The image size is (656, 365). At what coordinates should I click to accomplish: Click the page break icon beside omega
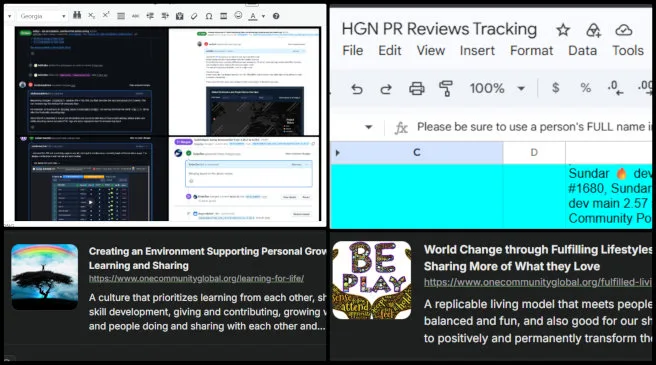(224, 16)
